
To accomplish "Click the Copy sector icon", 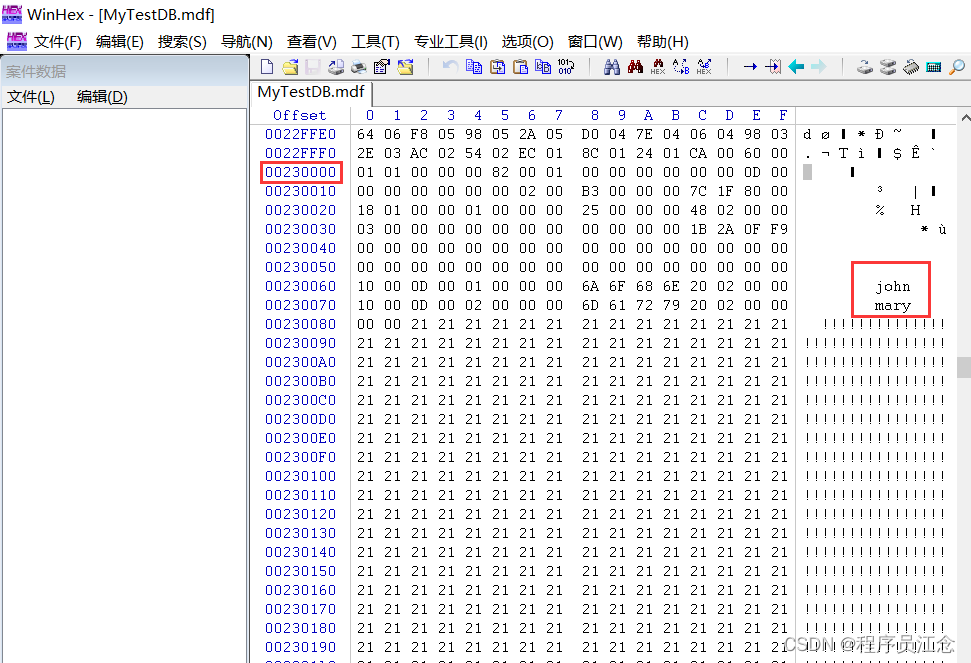I will 474,66.
